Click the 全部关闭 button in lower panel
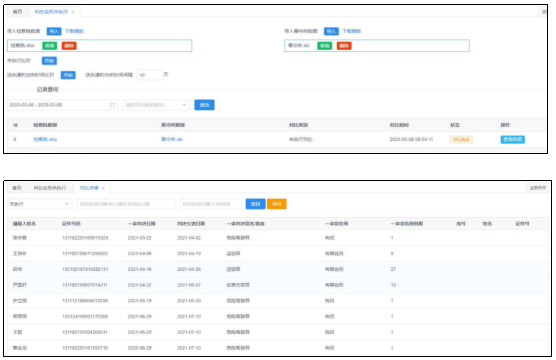This screenshot has height=360, width=556. tap(538, 188)
